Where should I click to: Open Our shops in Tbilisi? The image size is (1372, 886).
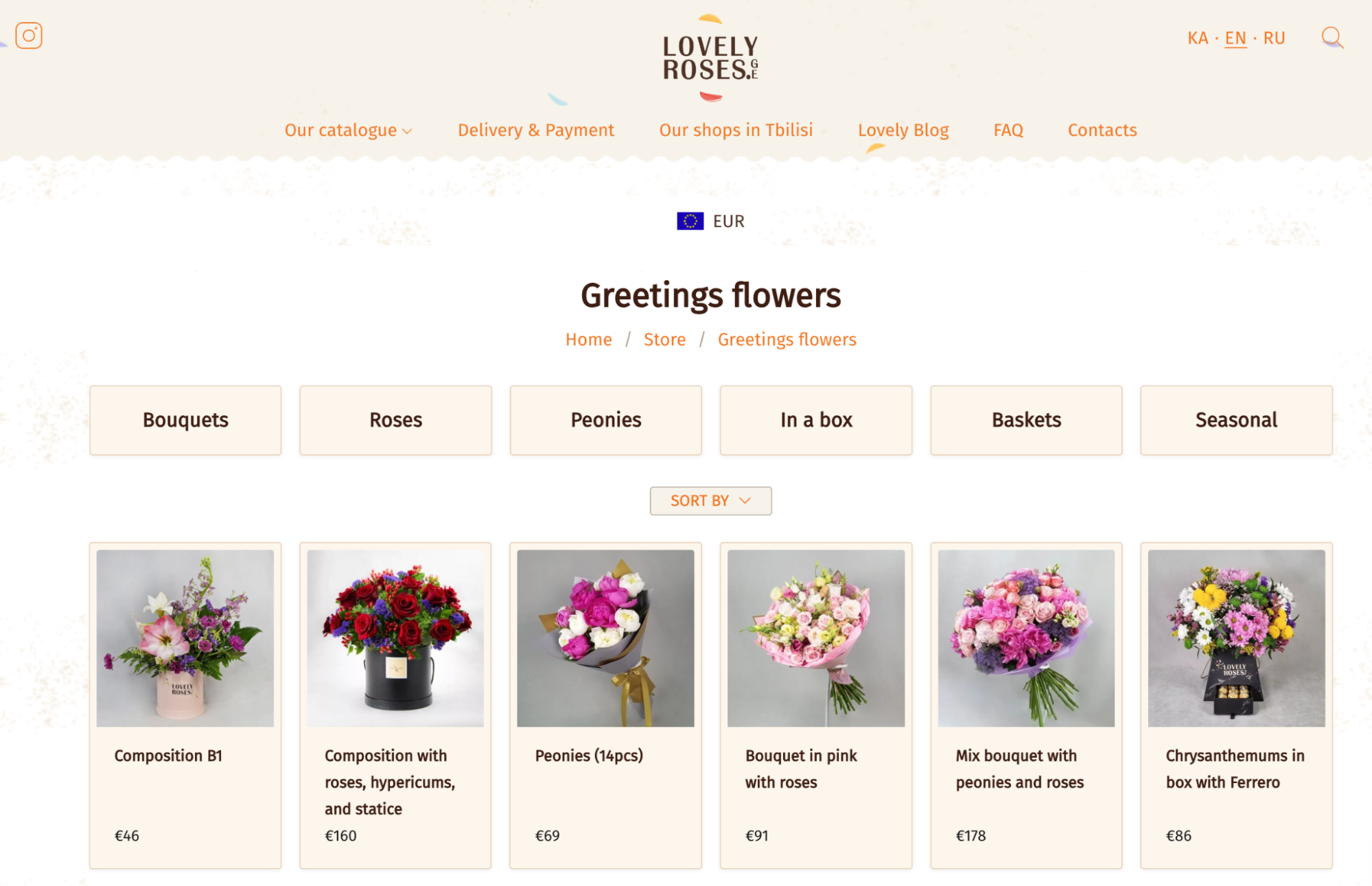pos(736,130)
